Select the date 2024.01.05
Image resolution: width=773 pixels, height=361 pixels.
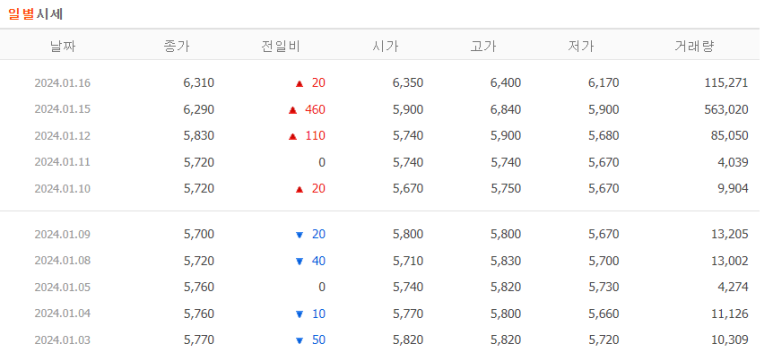coord(63,287)
